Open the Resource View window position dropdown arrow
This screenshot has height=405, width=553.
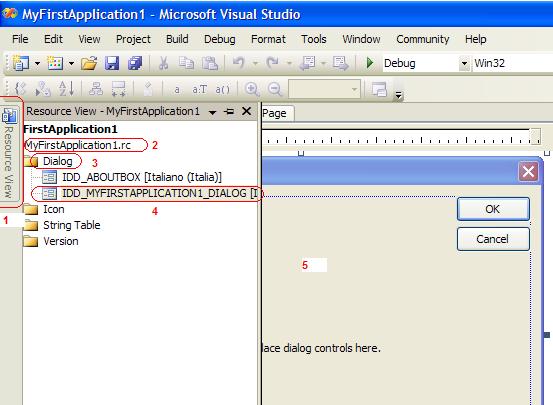(212, 113)
